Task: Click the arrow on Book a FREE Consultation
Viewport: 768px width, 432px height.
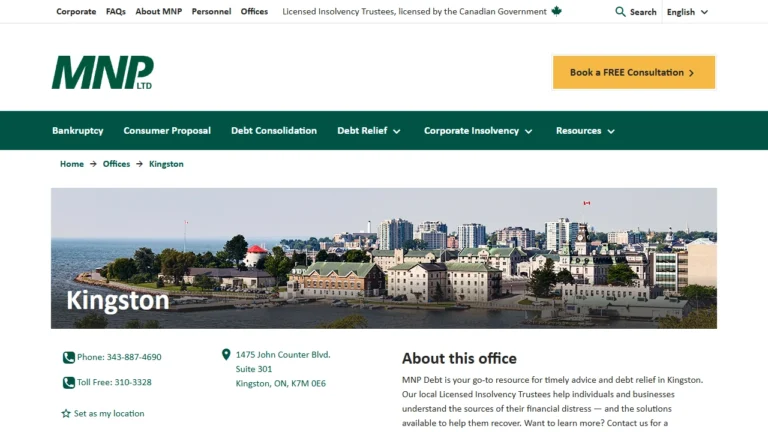Action: (692, 73)
